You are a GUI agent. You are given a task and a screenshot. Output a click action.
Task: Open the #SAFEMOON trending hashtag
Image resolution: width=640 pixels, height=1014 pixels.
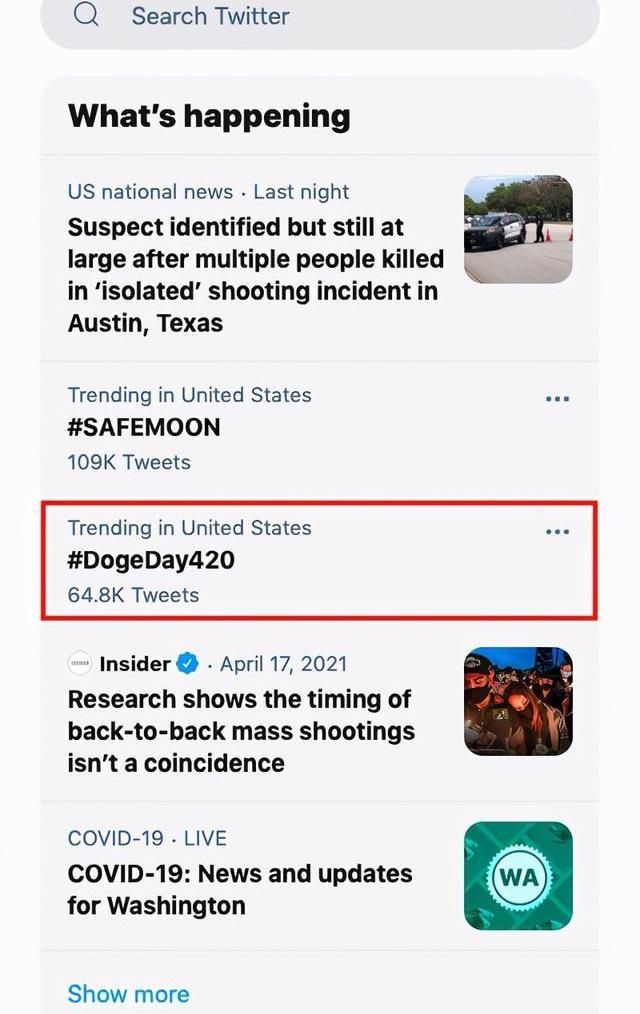coord(144,428)
